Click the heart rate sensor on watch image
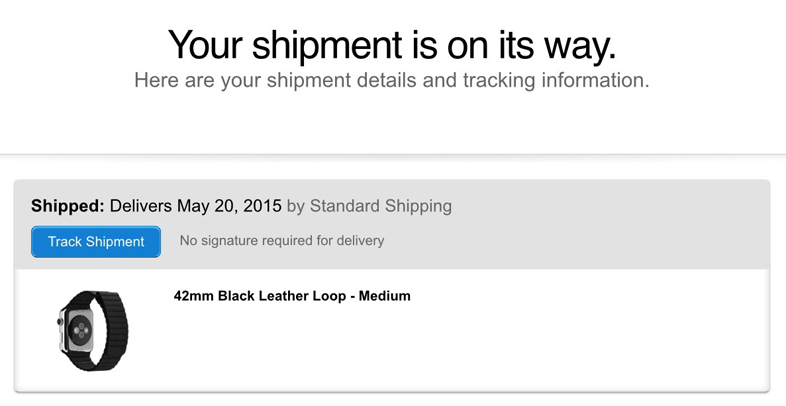 pos(81,330)
